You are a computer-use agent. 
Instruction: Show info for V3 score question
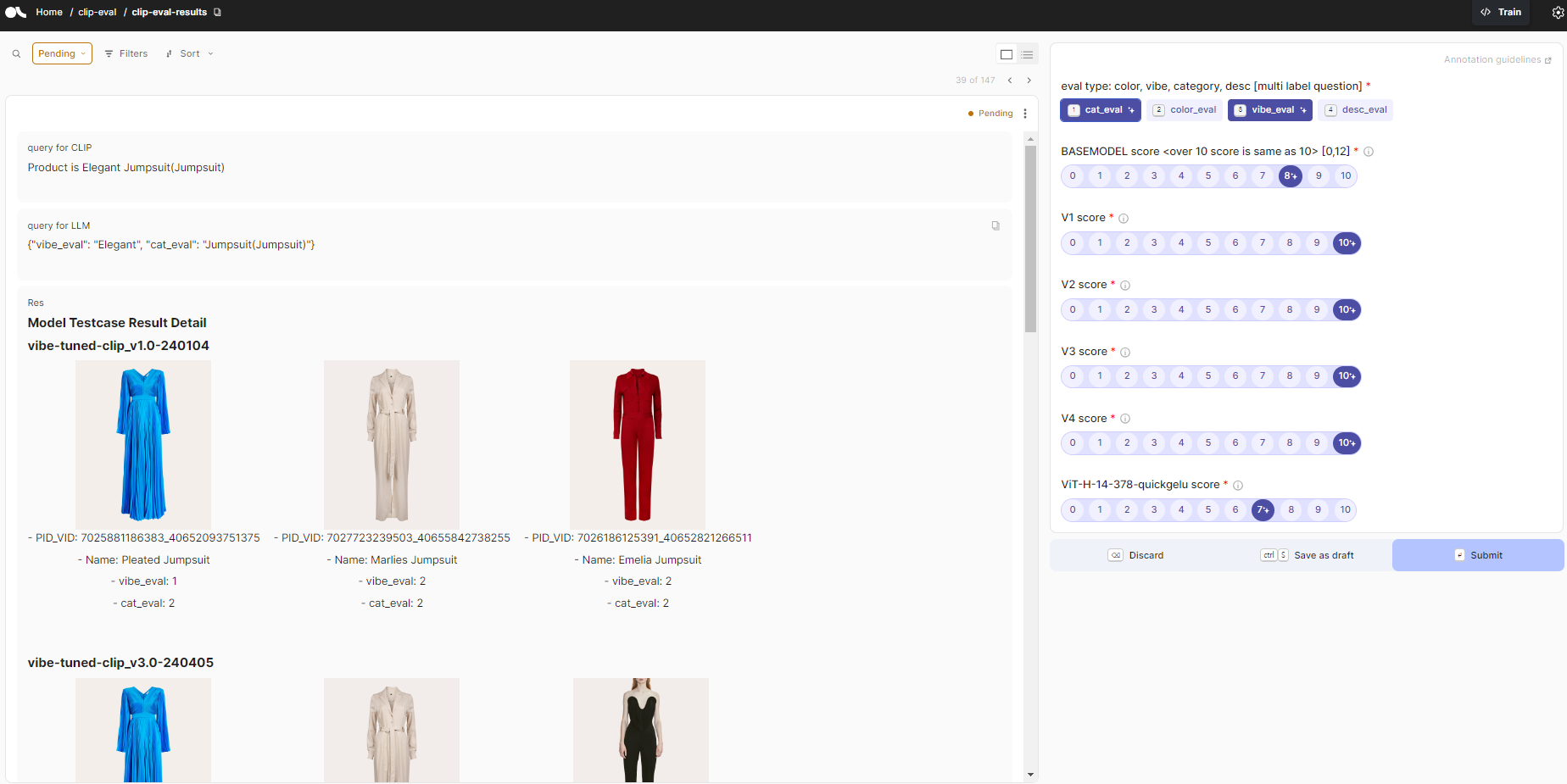point(1125,353)
